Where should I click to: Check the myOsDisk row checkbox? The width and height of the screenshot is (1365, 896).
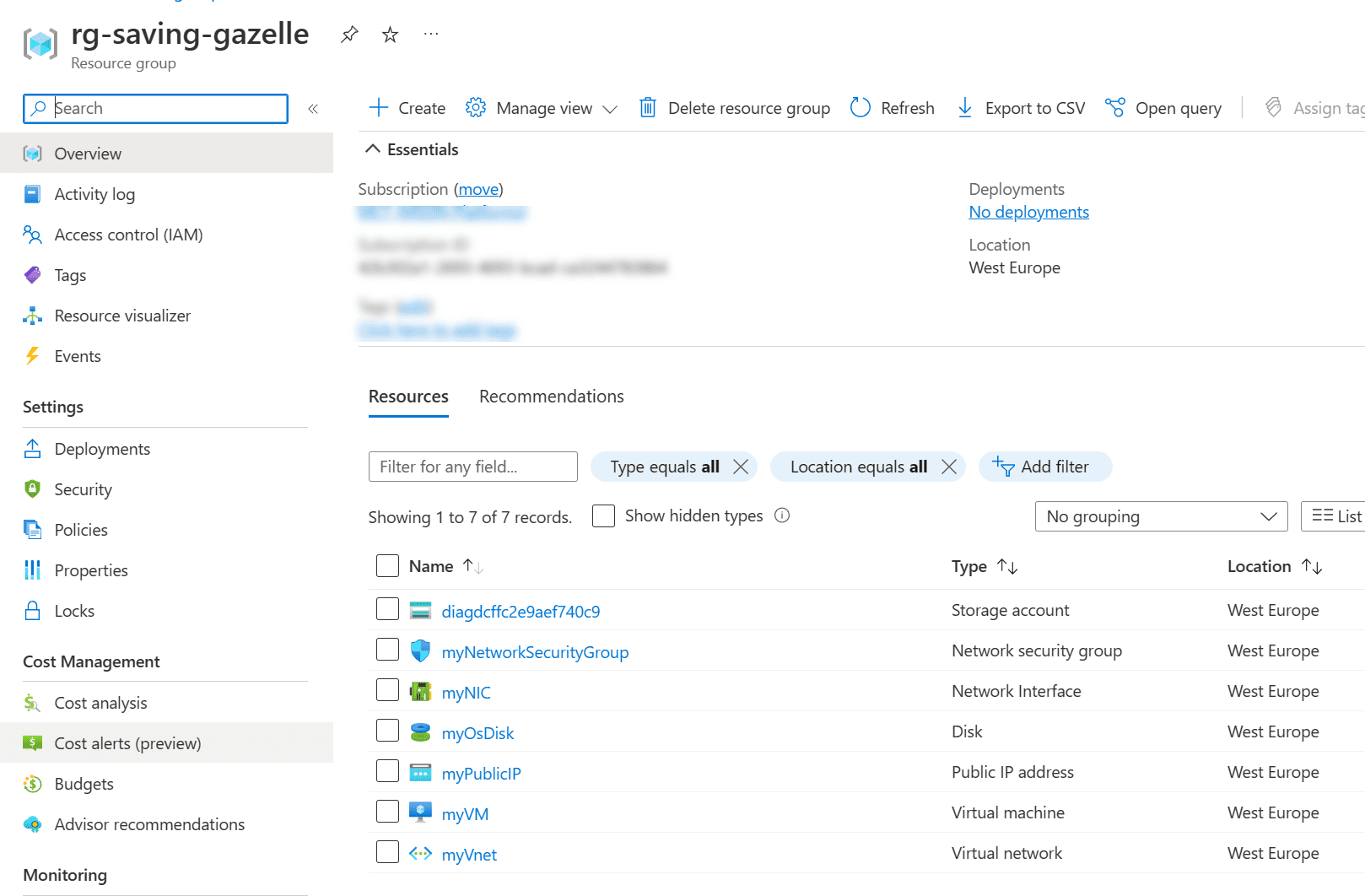[387, 731]
